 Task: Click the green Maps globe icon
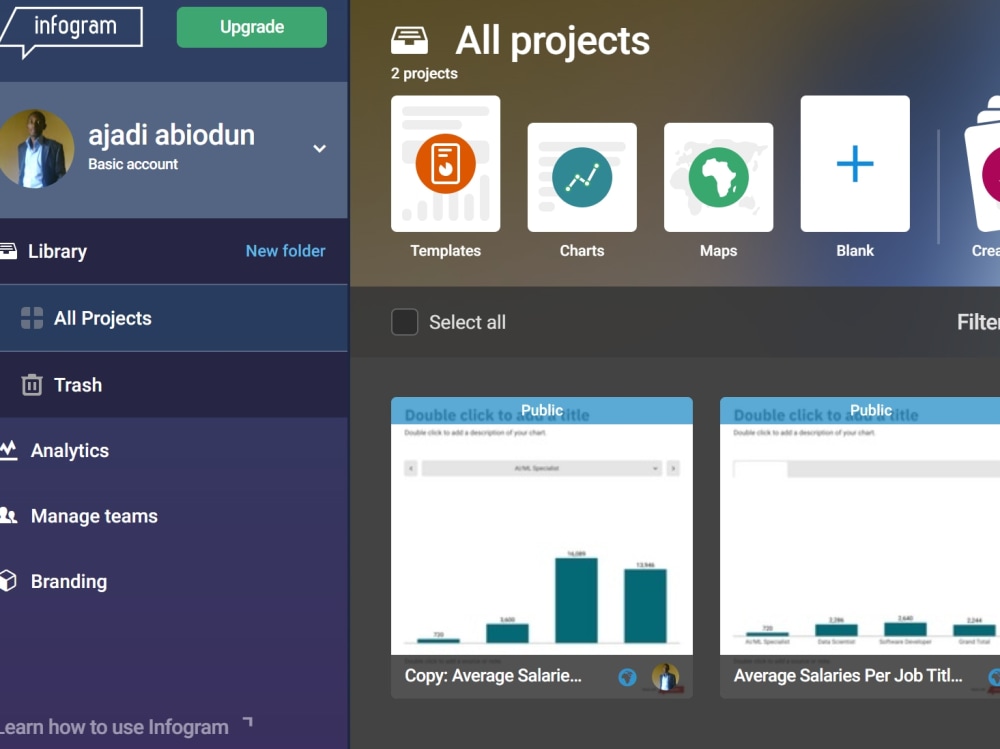(x=719, y=177)
